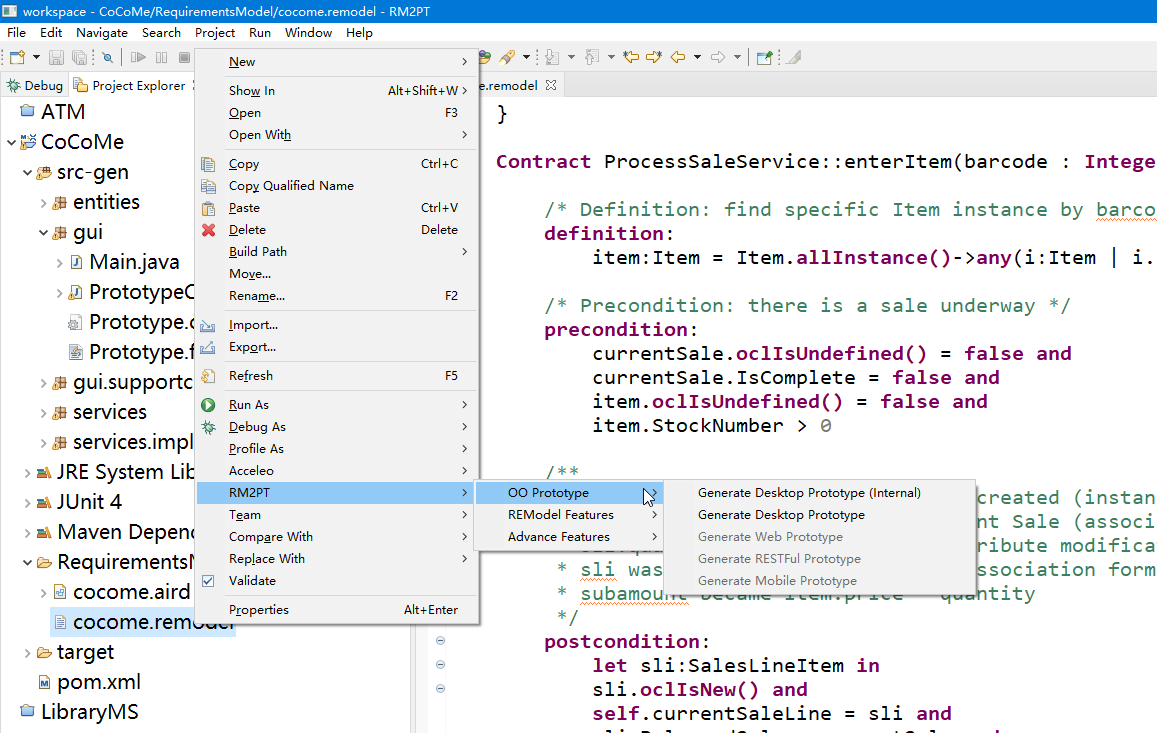Click the Previous Annotation icon
Screen dimensions: 1157x733
tap(592, 58)
